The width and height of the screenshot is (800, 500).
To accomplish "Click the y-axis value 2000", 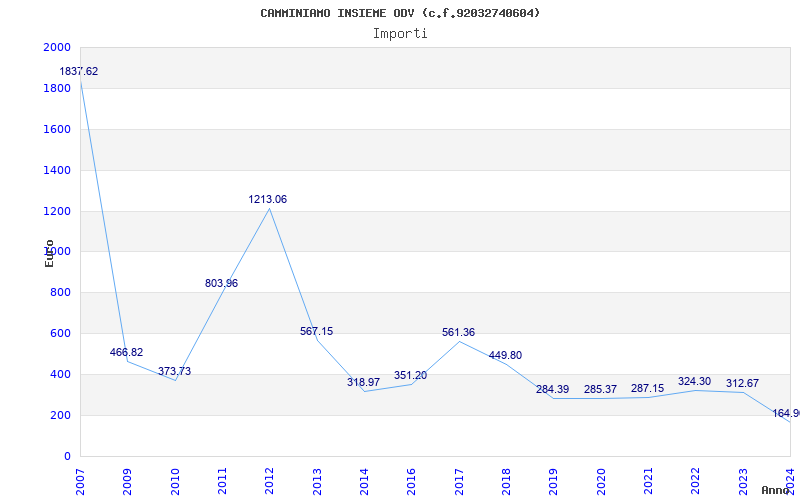I will [x=57, y=47].
